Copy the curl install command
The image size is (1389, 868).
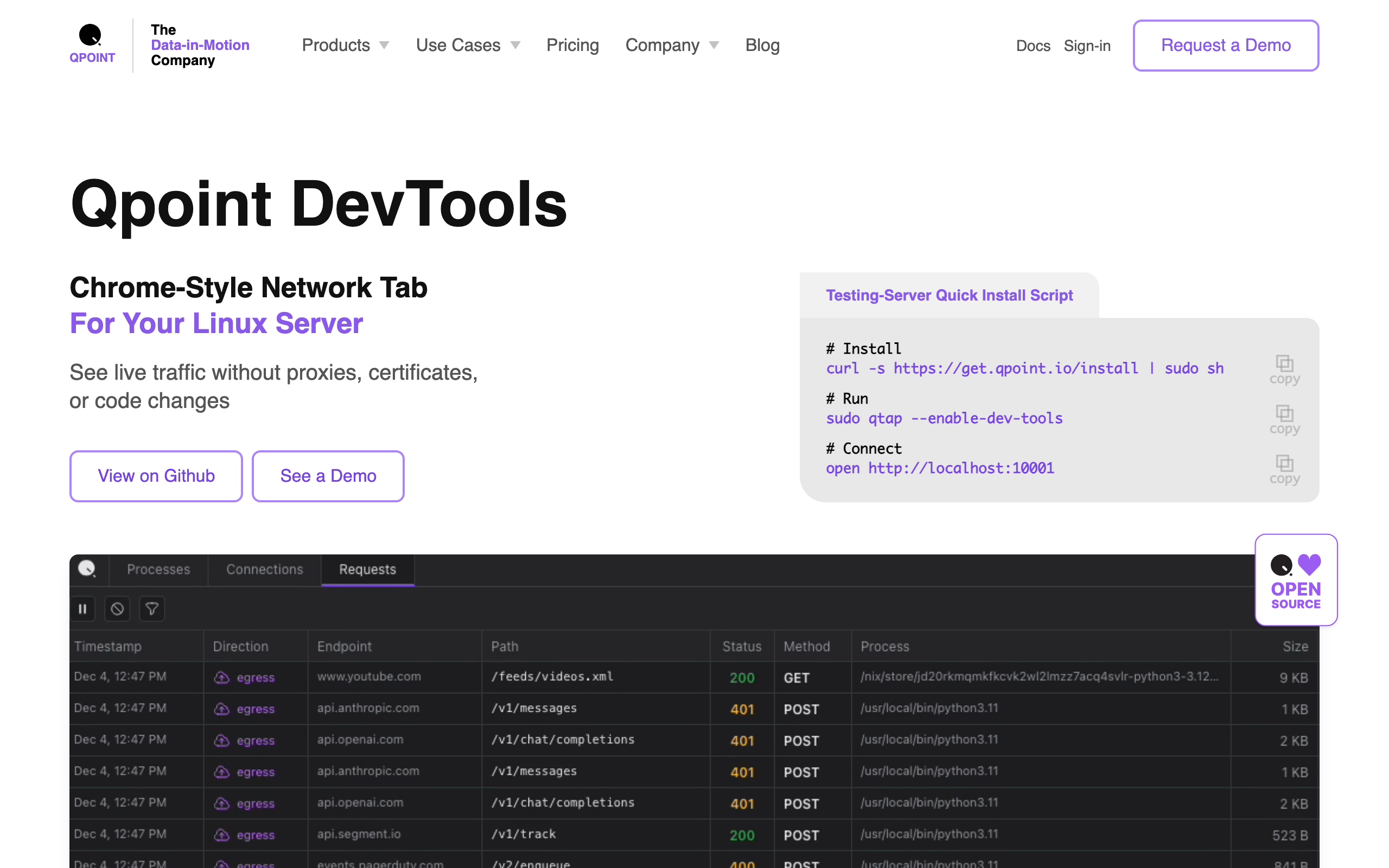1284,369
